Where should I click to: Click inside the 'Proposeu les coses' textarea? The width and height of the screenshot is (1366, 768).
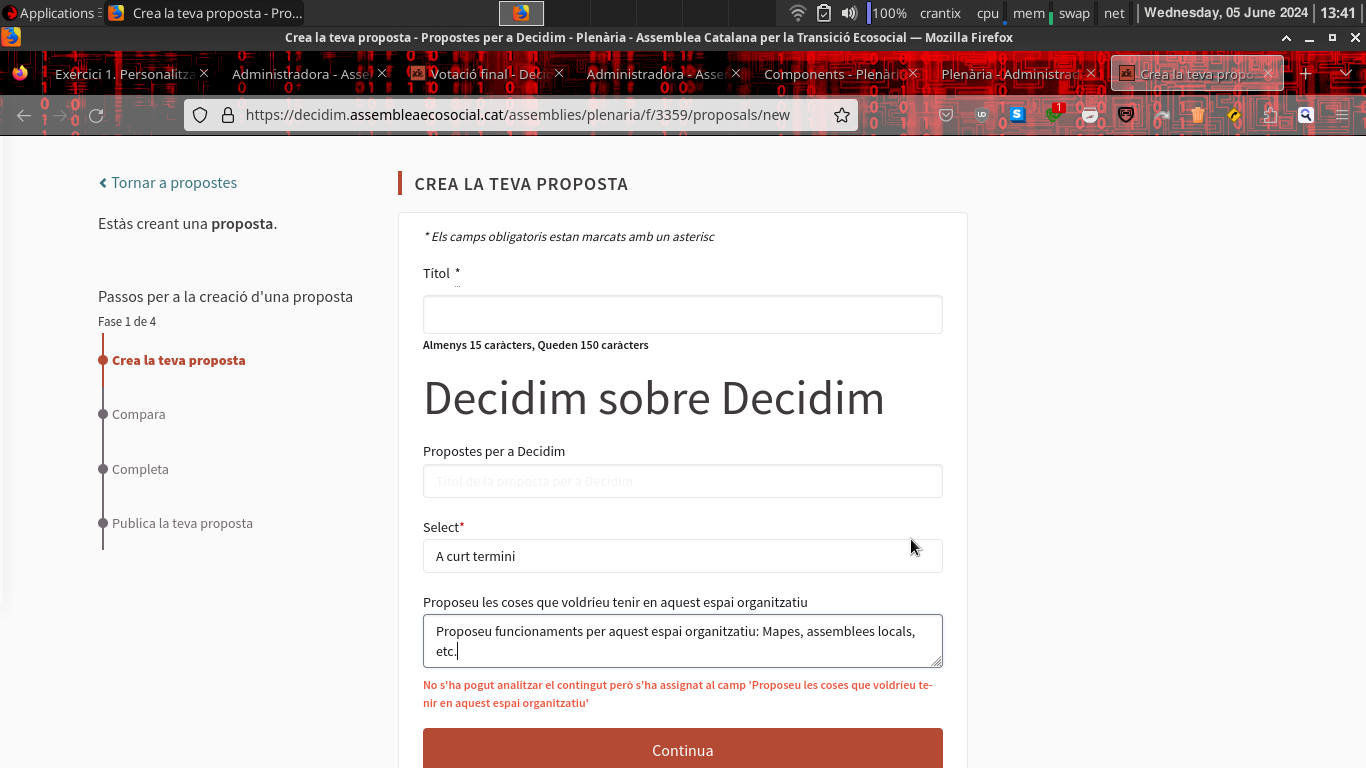click(683, 641)
